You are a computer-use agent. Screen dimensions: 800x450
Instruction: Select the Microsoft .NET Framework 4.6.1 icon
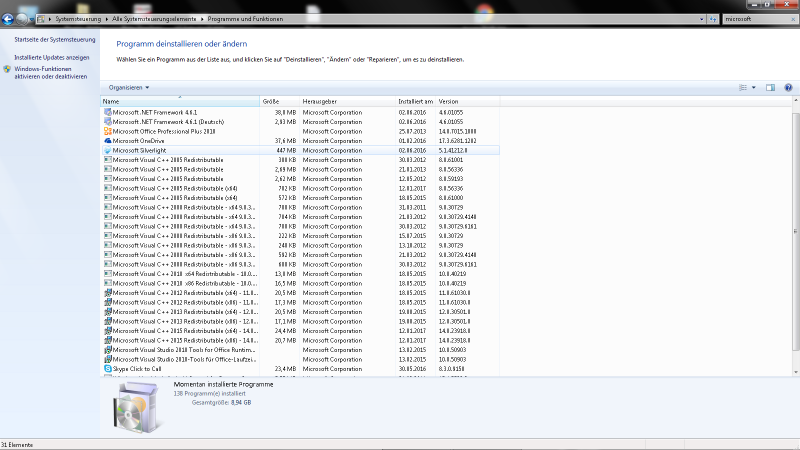(x=108, y=112)
